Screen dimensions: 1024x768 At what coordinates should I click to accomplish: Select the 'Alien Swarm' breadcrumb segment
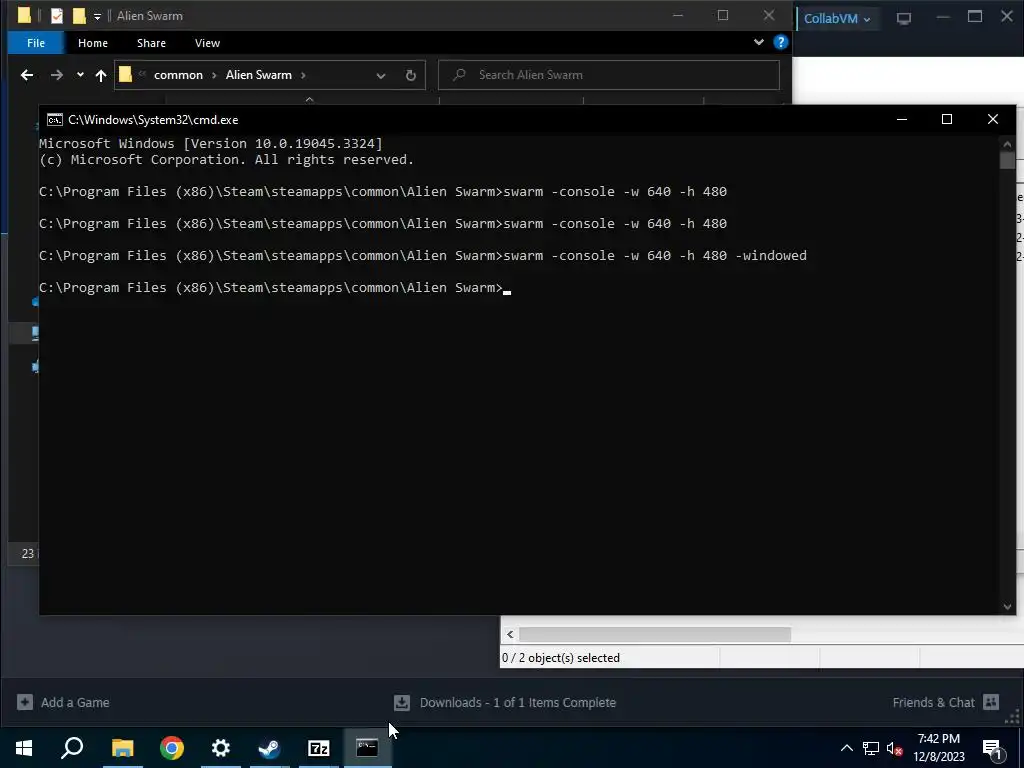[x=259, y=75]
